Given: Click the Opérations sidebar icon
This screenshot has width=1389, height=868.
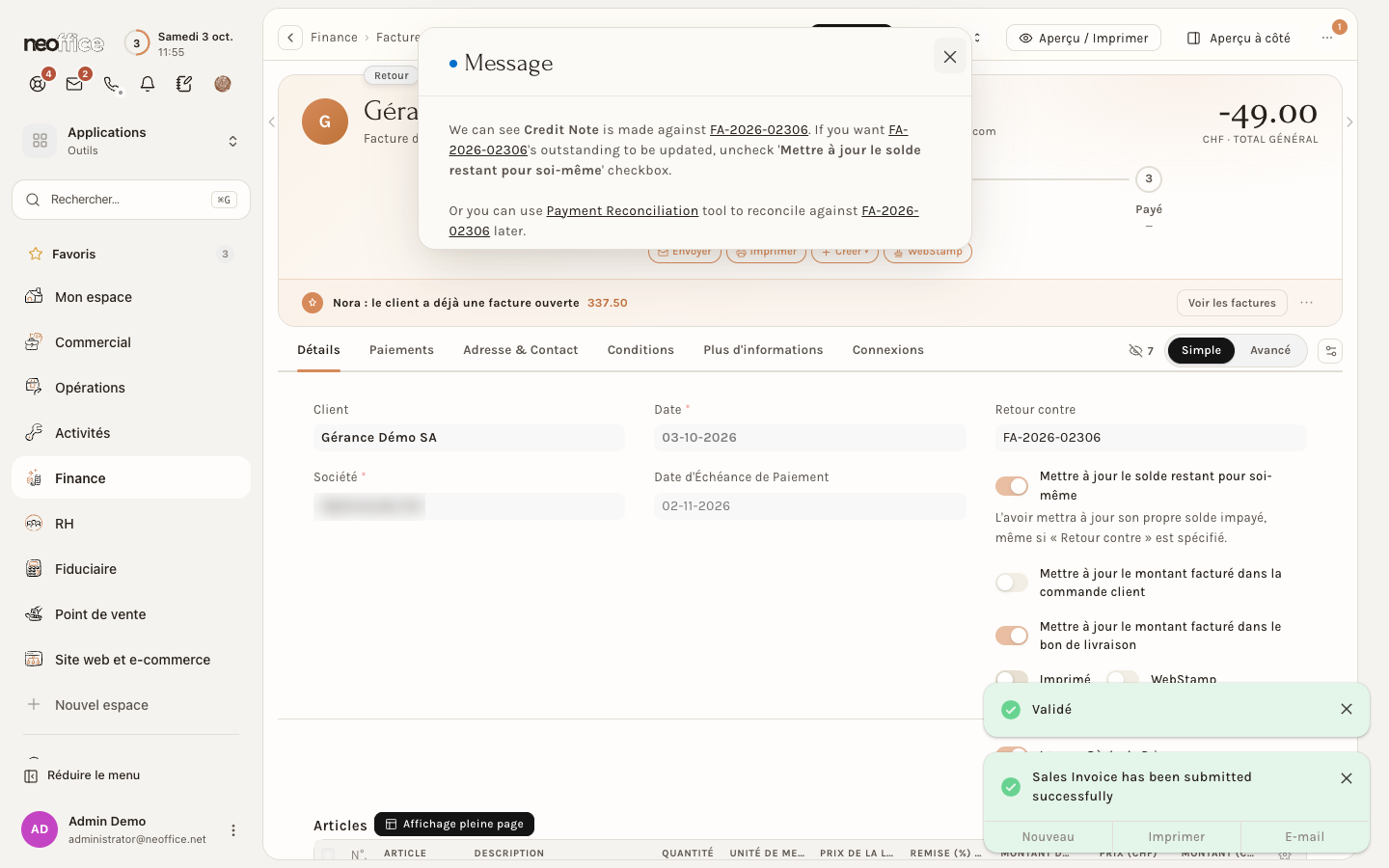Looking at the screenshot, I should (x=34, y=387).
